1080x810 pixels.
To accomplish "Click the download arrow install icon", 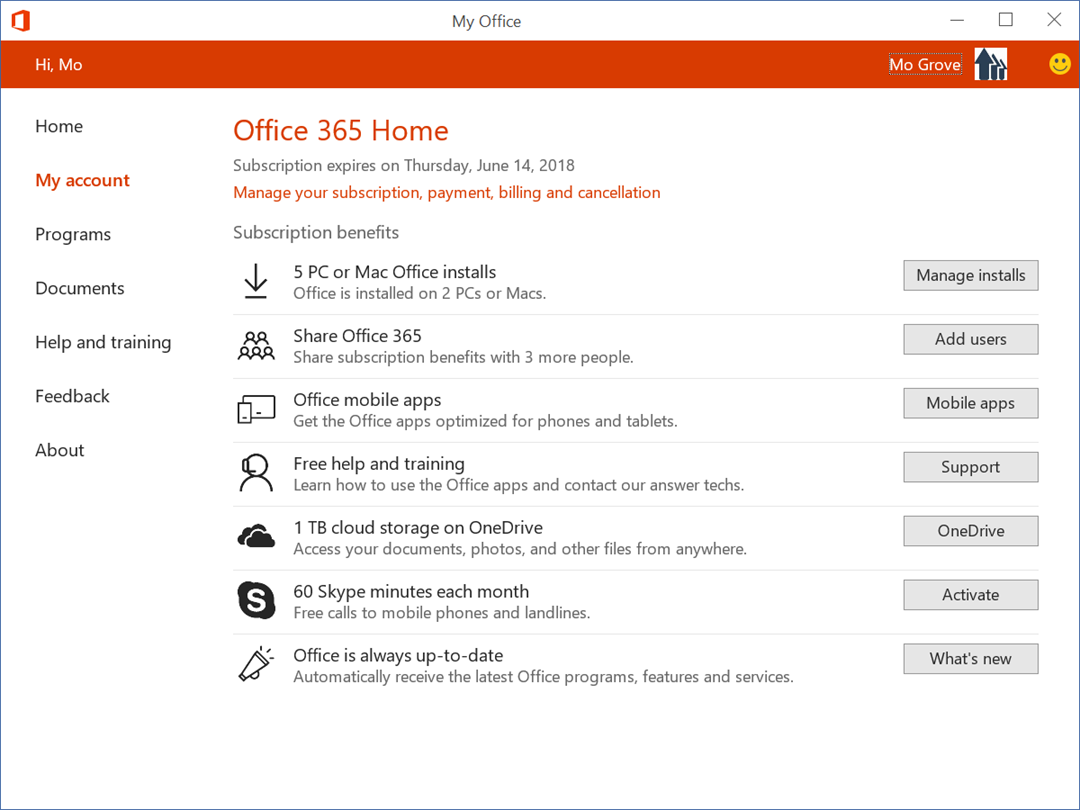I will point(256,281).
